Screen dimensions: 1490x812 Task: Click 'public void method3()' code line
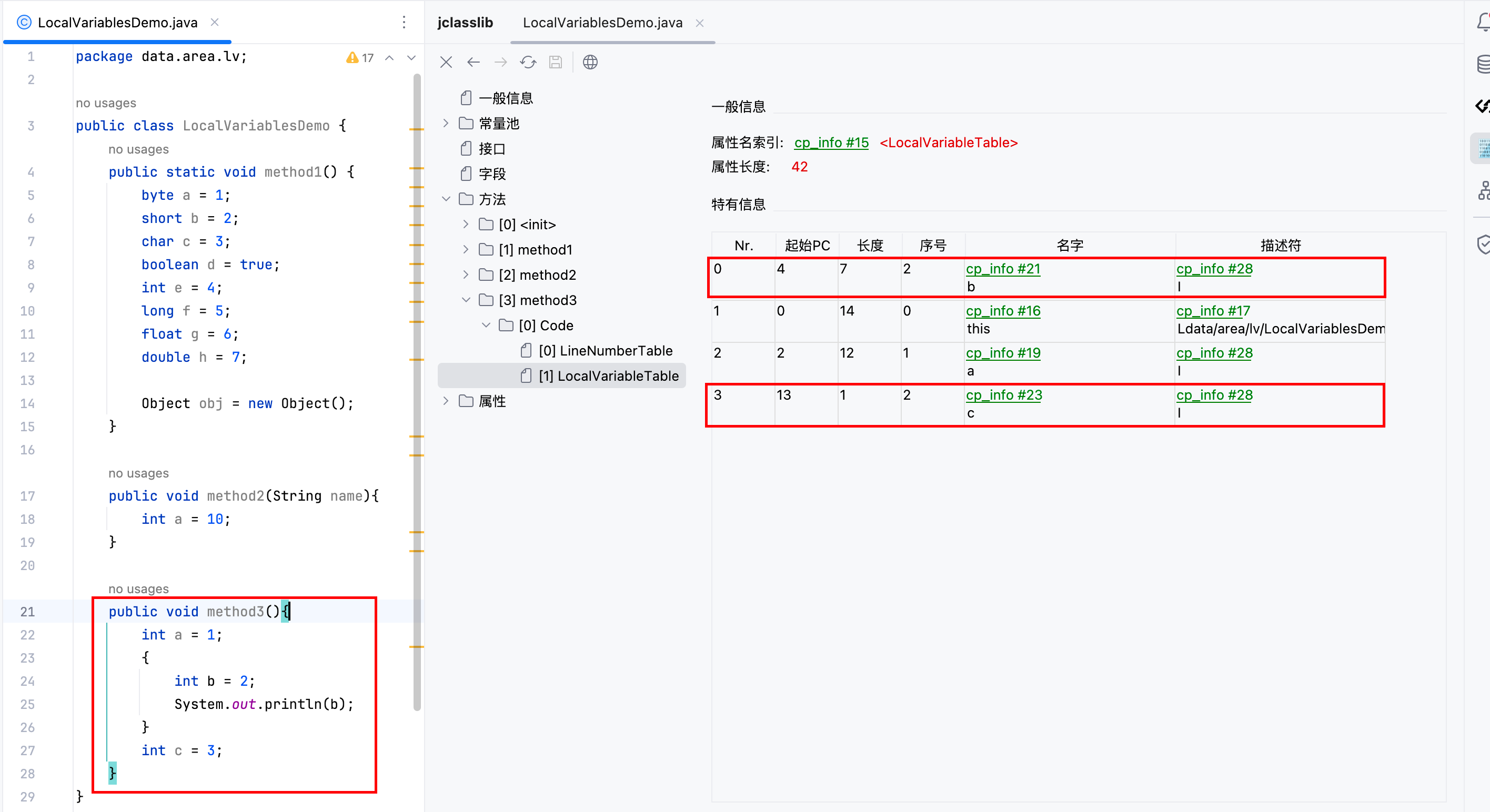point(199,612)
